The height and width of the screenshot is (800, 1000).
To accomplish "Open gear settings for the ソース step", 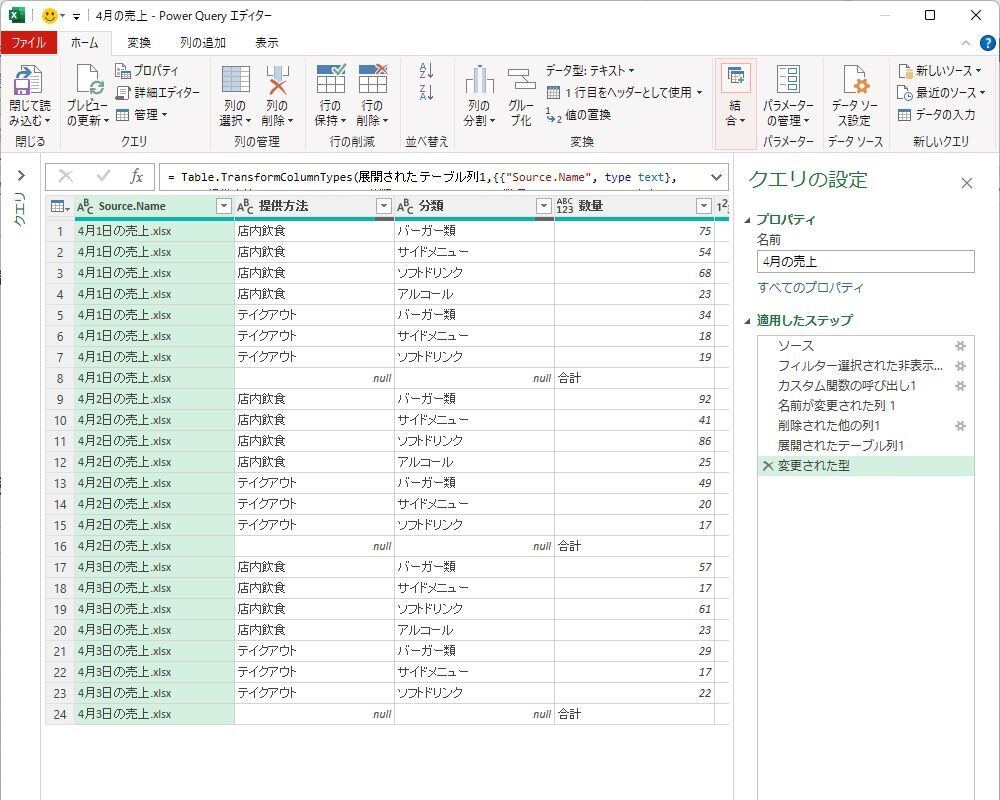I will tap(960, 346).
